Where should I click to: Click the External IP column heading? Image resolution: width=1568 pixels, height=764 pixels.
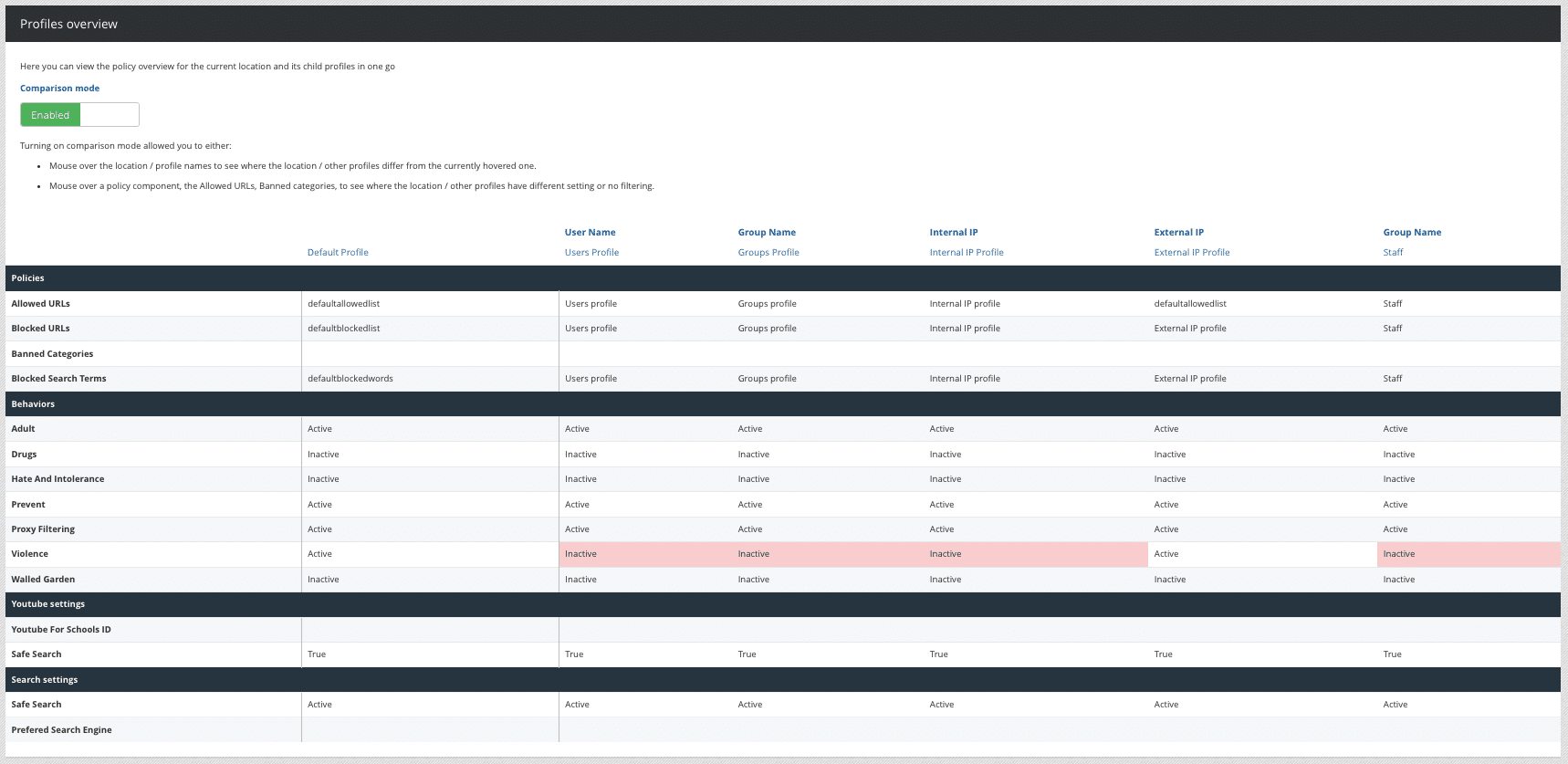1178,233
